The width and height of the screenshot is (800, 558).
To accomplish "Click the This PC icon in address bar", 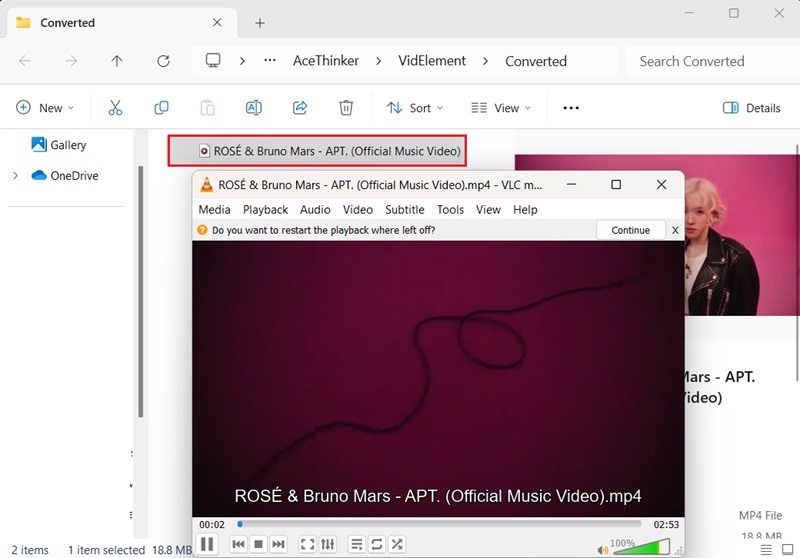I will coord(213,61).
